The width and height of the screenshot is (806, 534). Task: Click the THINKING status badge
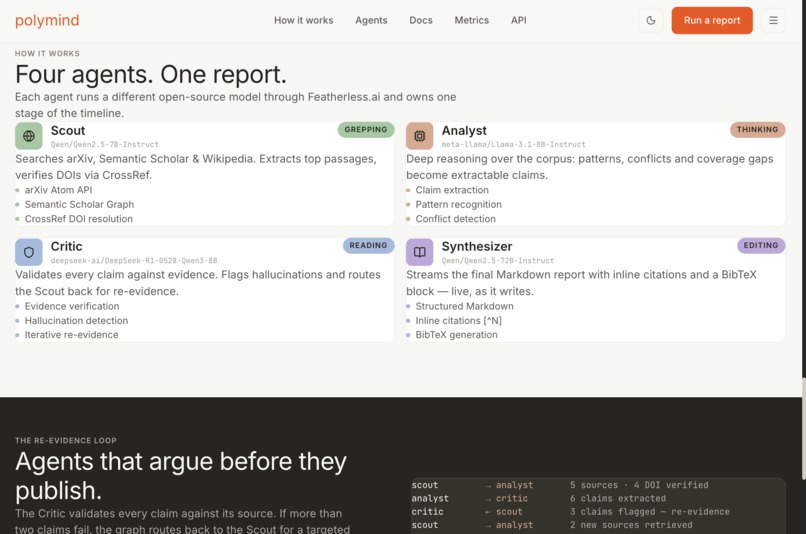[x=757, y=130]
